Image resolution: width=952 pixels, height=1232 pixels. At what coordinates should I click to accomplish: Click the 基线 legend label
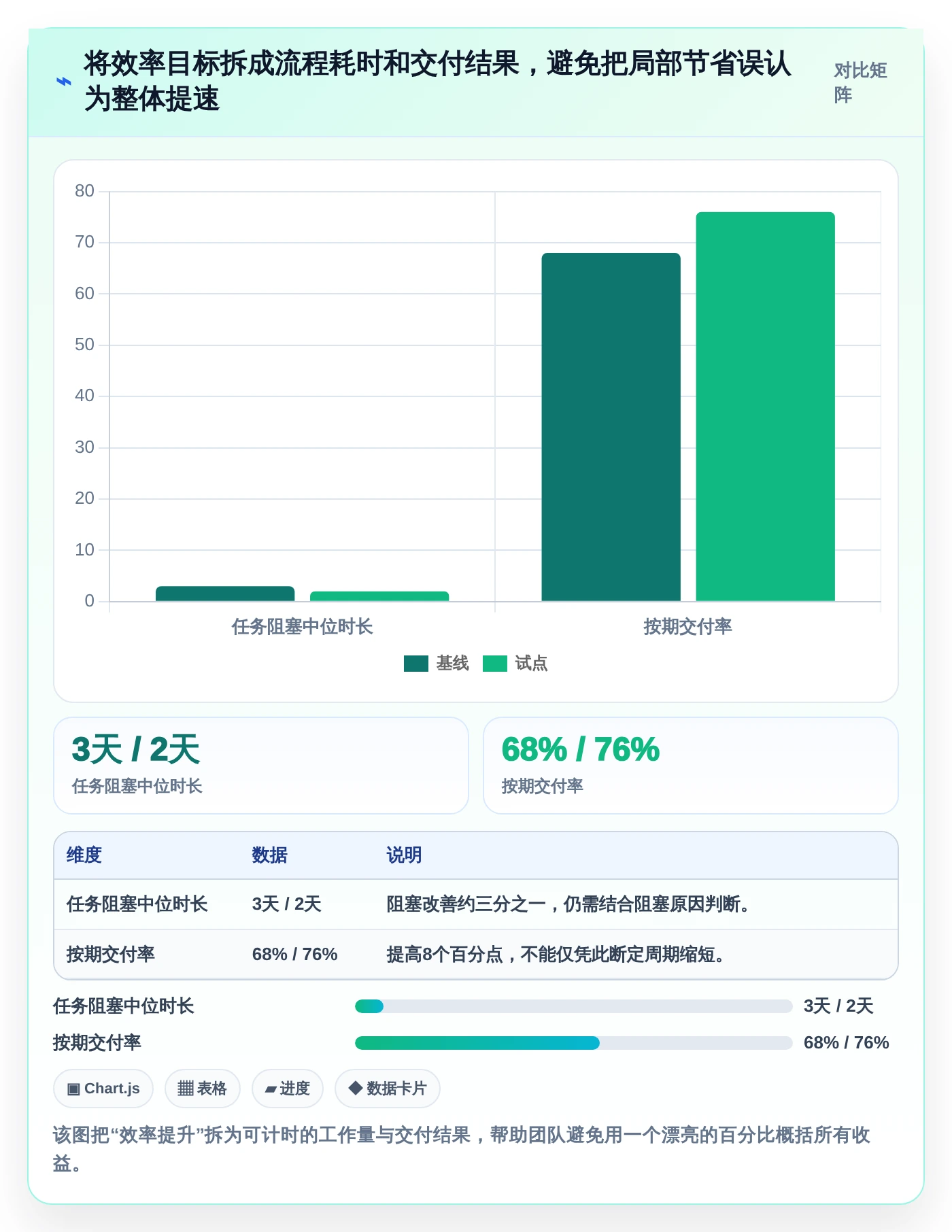click(452, 664)
